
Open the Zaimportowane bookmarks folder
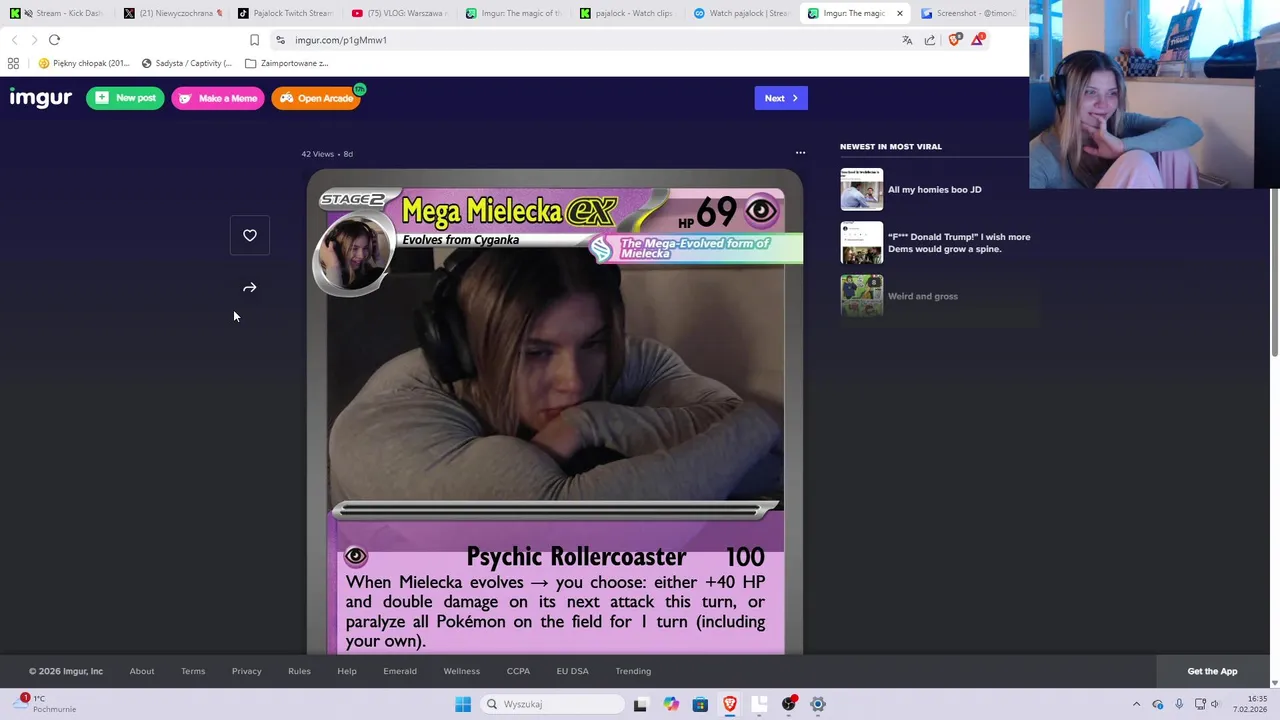[x=287, y=63]
